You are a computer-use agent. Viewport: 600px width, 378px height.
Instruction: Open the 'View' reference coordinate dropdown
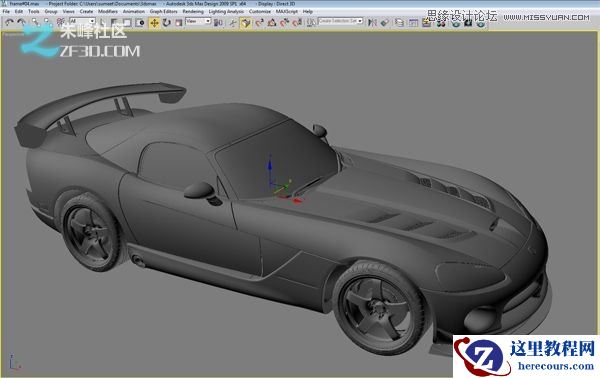pyautogui.click(x=198, y=21)
